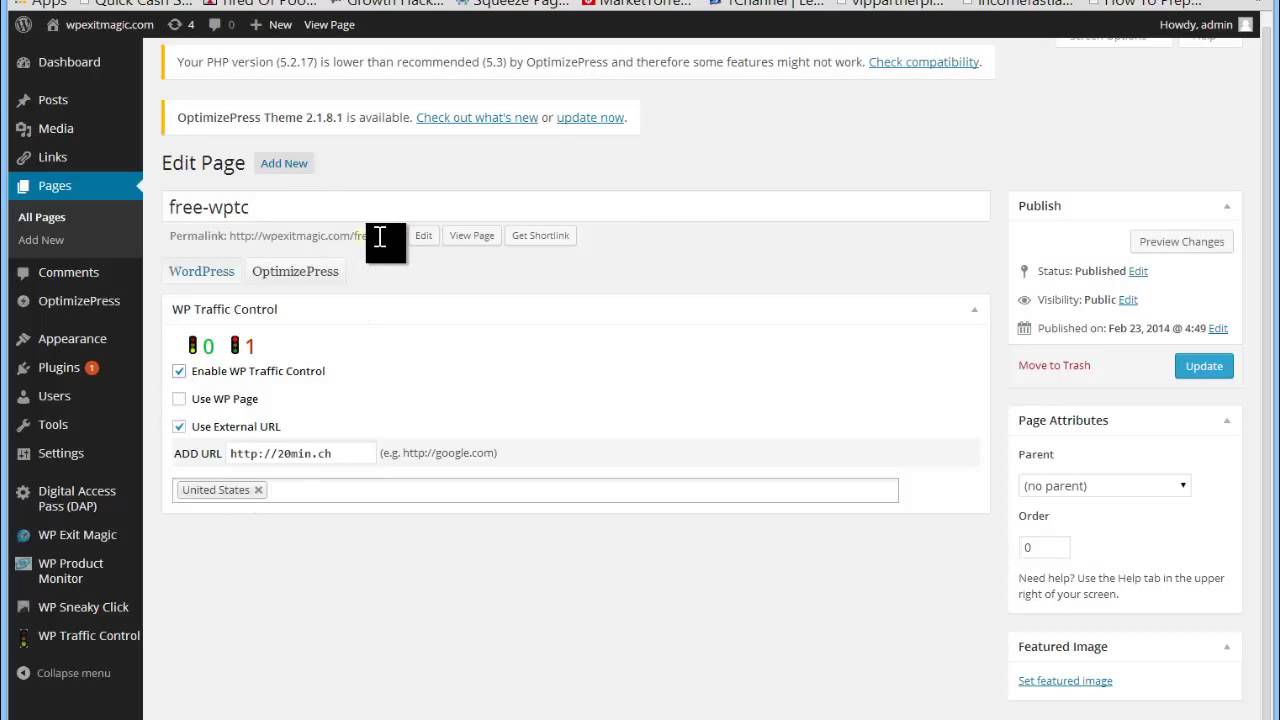Edit the Status Published setting
This screenshot has width=1280, height=720.
1138,271
